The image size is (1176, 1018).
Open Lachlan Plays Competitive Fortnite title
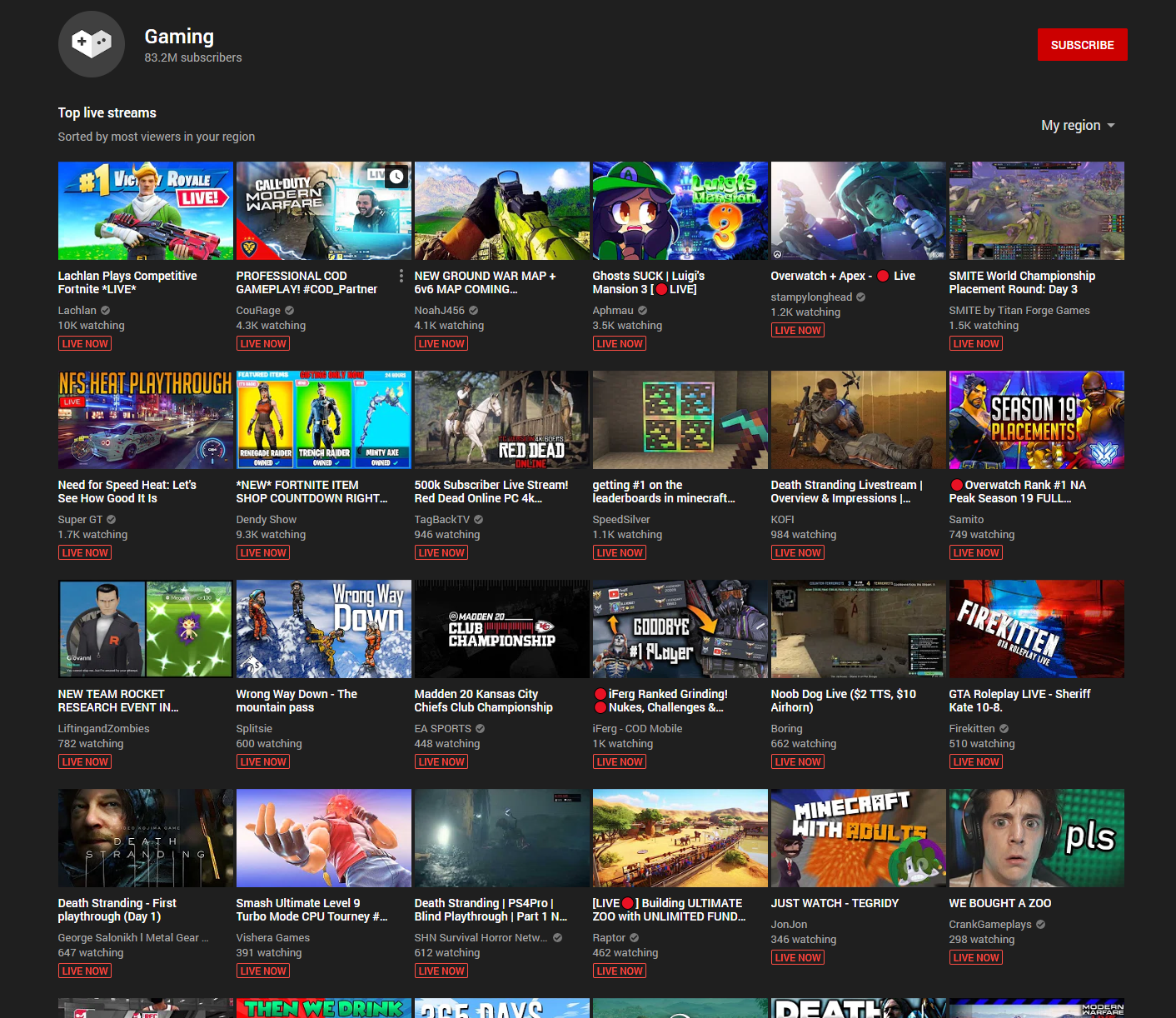click(x=127, y=282)
